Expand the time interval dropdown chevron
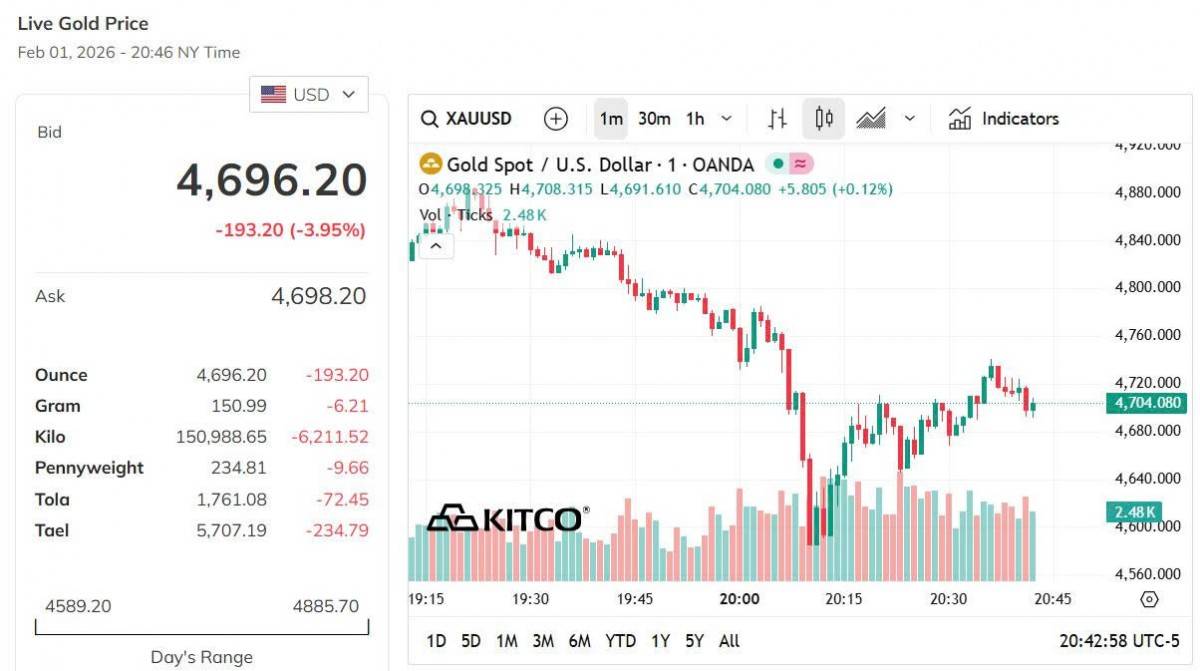Image resolution: width=1200 pixels, height=671 pixels. (727, 119)
